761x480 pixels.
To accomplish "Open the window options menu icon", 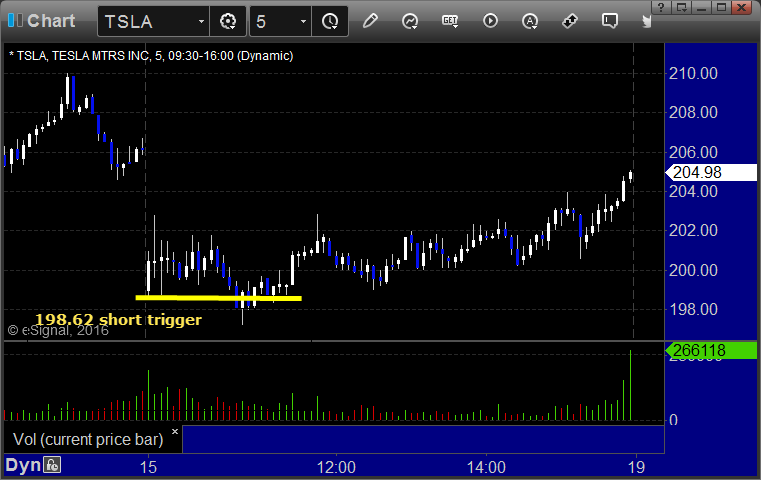I will (x=681, y=7).
